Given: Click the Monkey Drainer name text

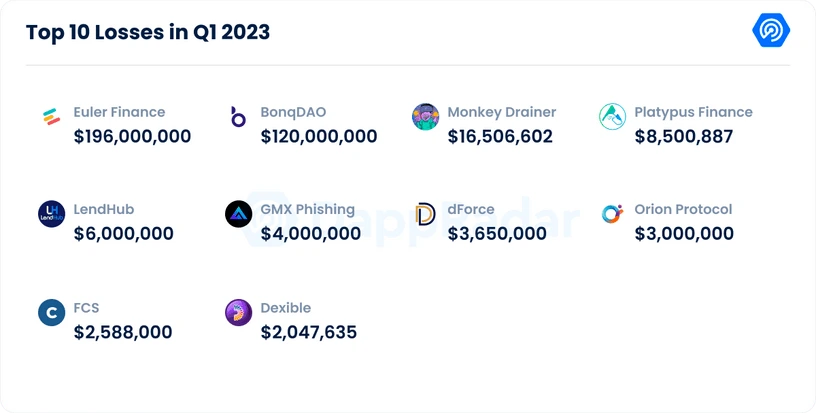Looking at the screenshot, I should [x=502, y=112].
